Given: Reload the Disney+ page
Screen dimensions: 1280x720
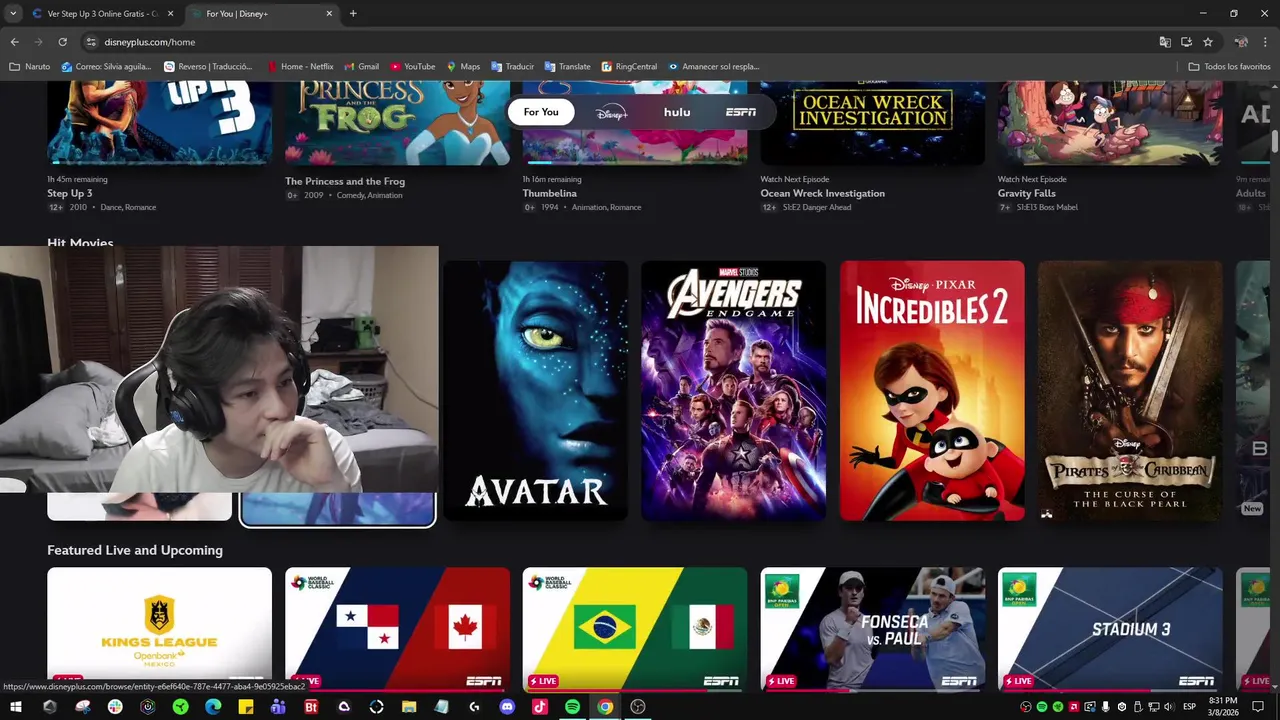Looking at the screenshot, I should coord(62,42).
